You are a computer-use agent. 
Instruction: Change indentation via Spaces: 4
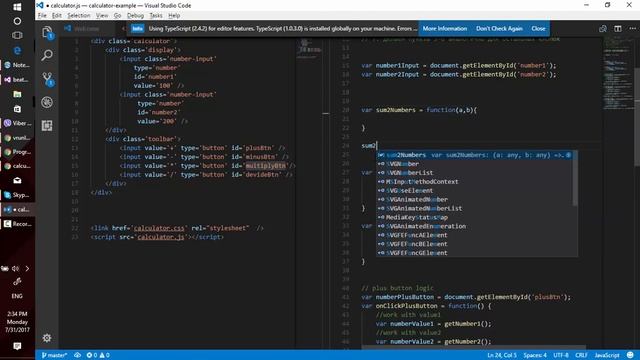point(535,355)
